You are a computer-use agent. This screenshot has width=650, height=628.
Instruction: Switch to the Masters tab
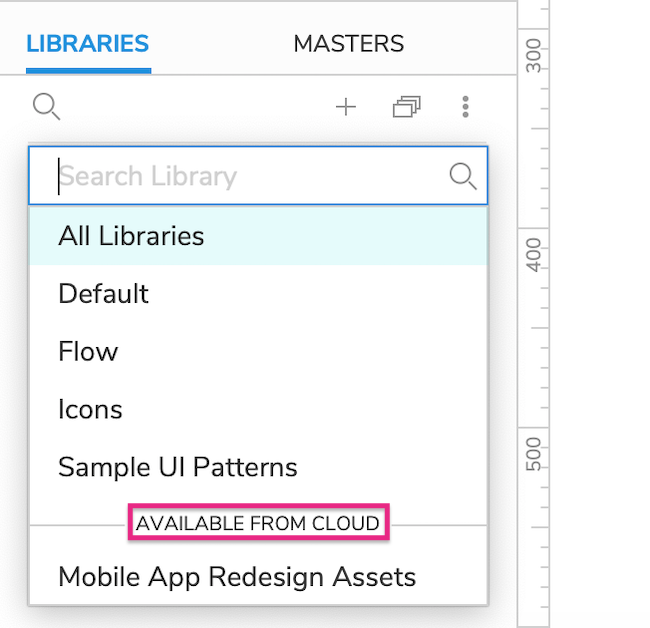(x=349, y=44)
